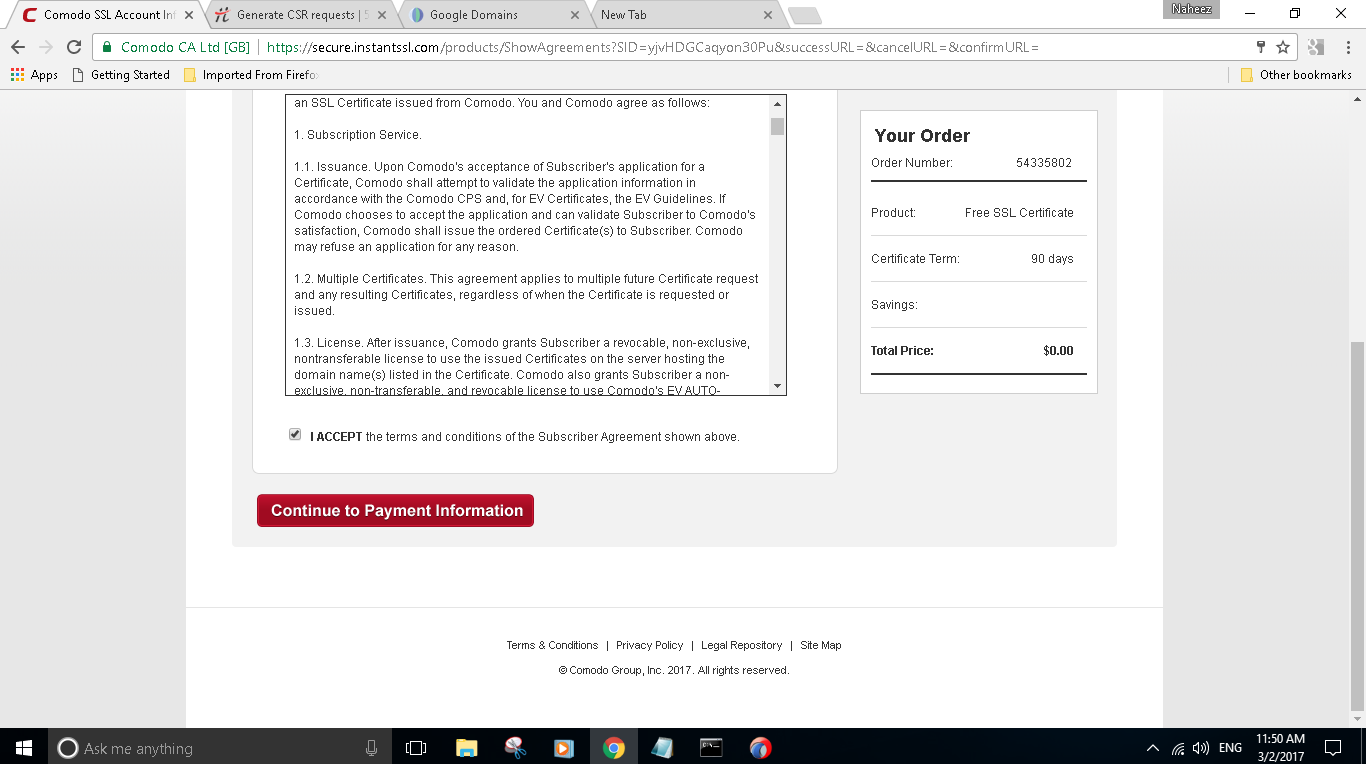Screen dimensions: 1366x764
Task: Open the Command Prompt taskbar icon
Action: (711, 747)
